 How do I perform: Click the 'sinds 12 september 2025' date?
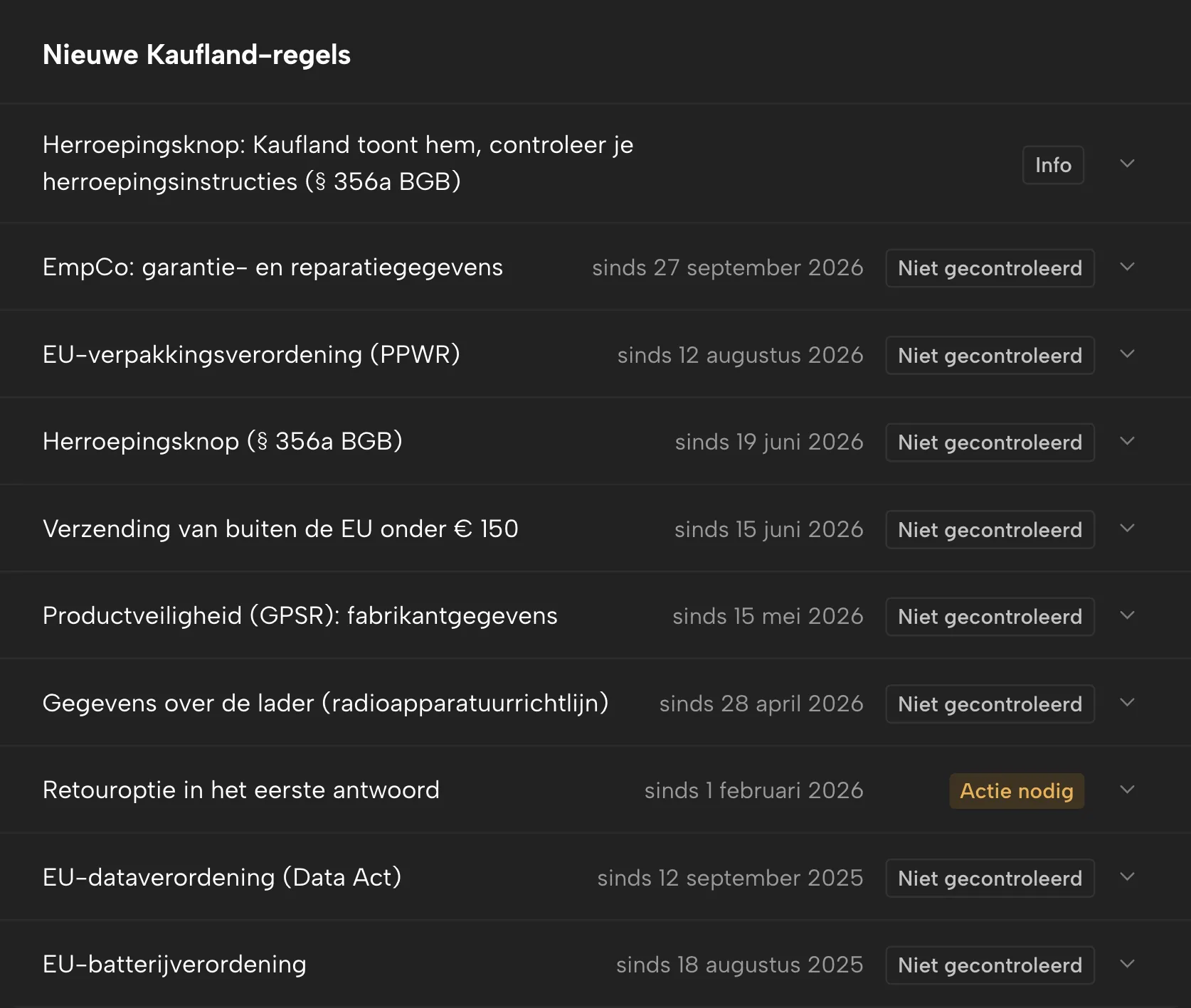[731, 878]
